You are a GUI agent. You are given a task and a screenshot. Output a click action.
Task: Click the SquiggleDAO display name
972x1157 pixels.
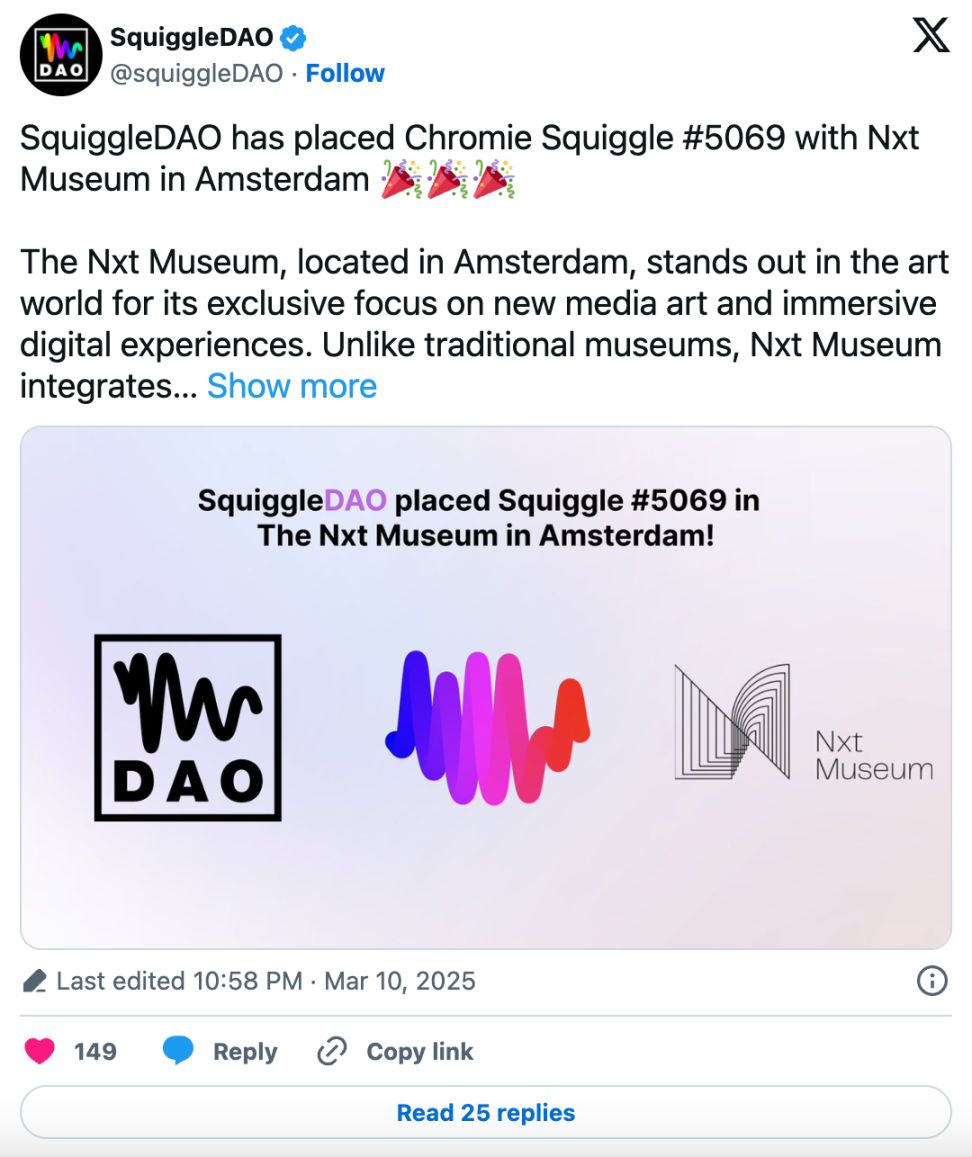point(191,38)
